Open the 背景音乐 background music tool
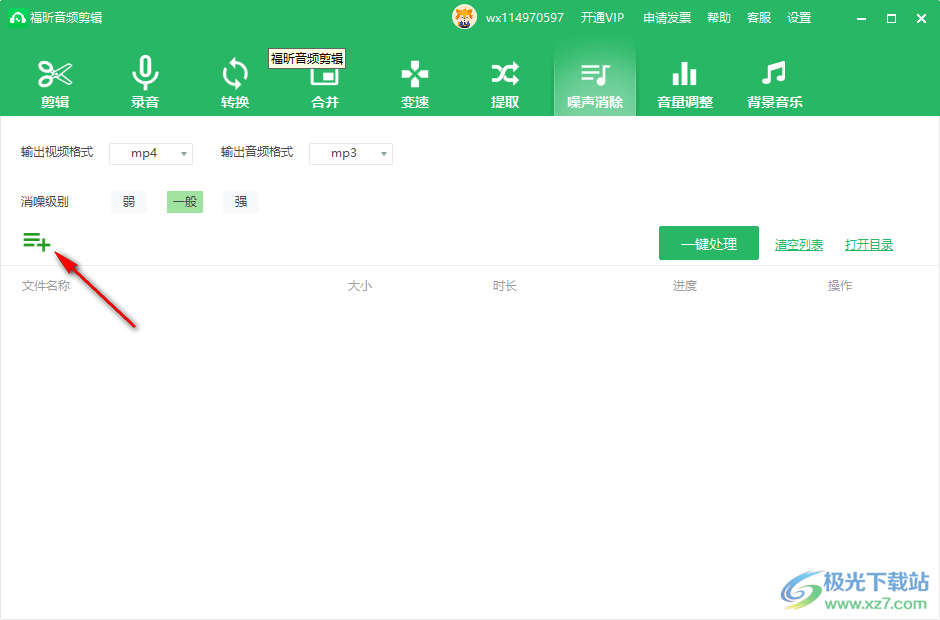 (x=775, y=83)
